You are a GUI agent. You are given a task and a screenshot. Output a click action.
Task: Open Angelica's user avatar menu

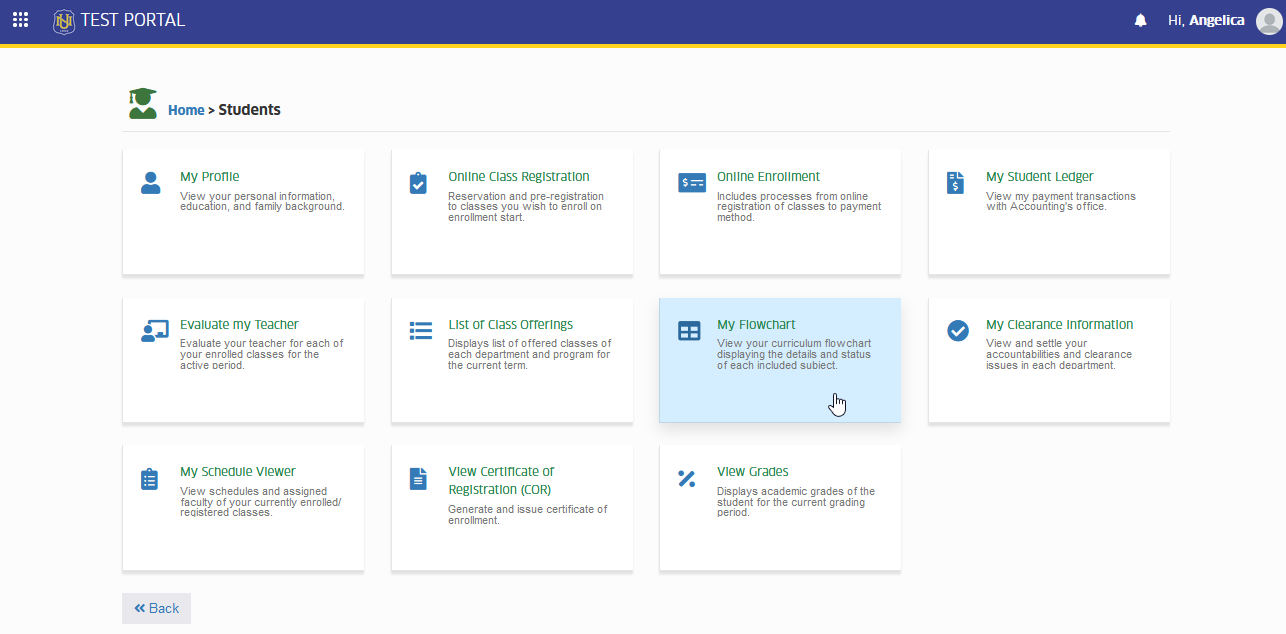1268,21
